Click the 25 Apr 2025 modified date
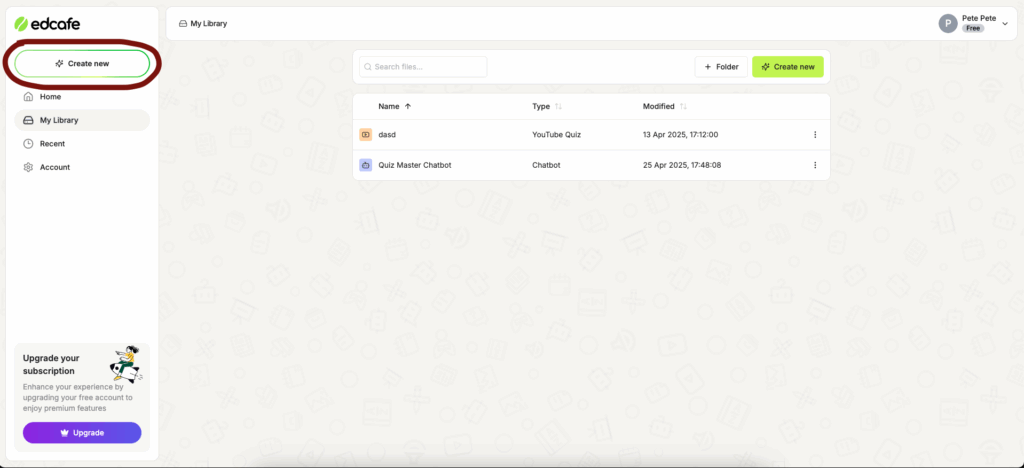The image size is (1024, 468). coord(682,165)
